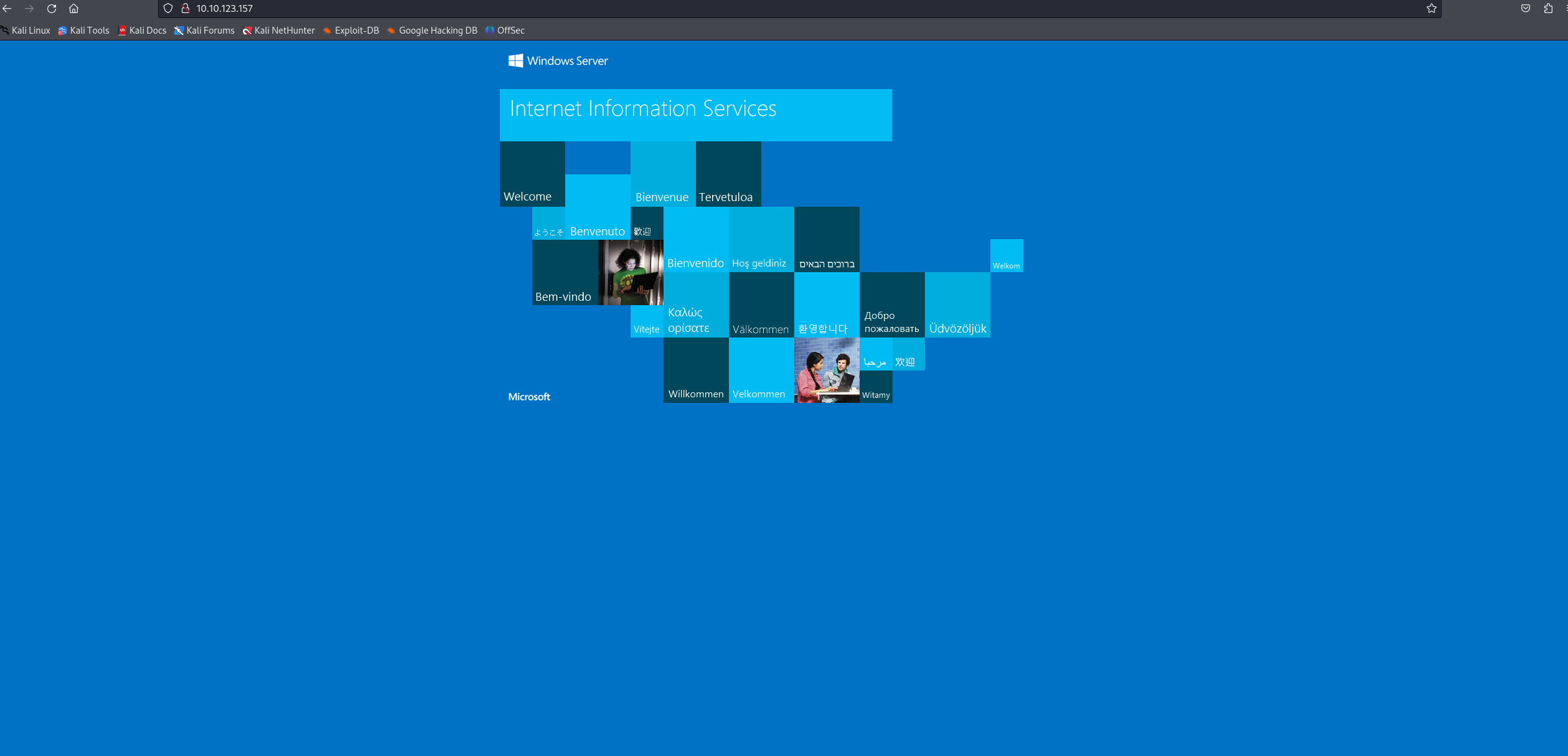Click the browser back arrow button
This screenshot has width=1568, height=756.
pos(7,9)
